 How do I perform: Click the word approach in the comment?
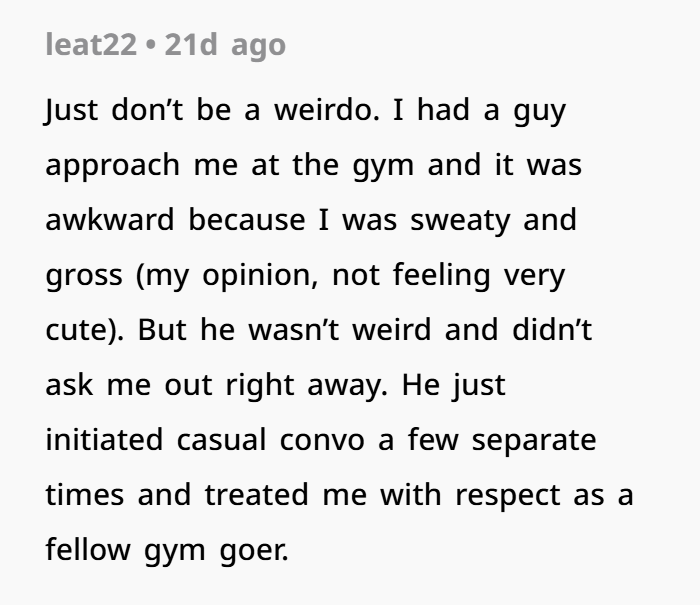point(113,167)
